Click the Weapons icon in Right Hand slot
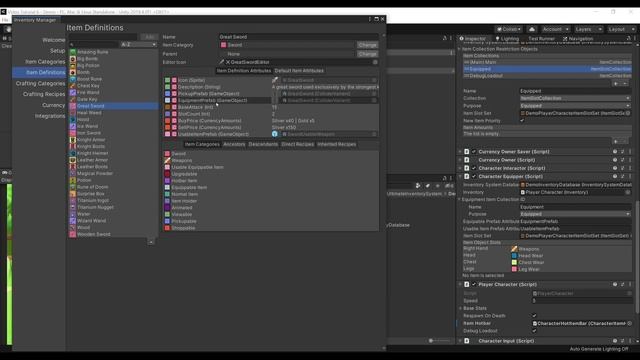The width and height of the screenshot is (640, 360). pyautogui.click(x=514, y=249)
